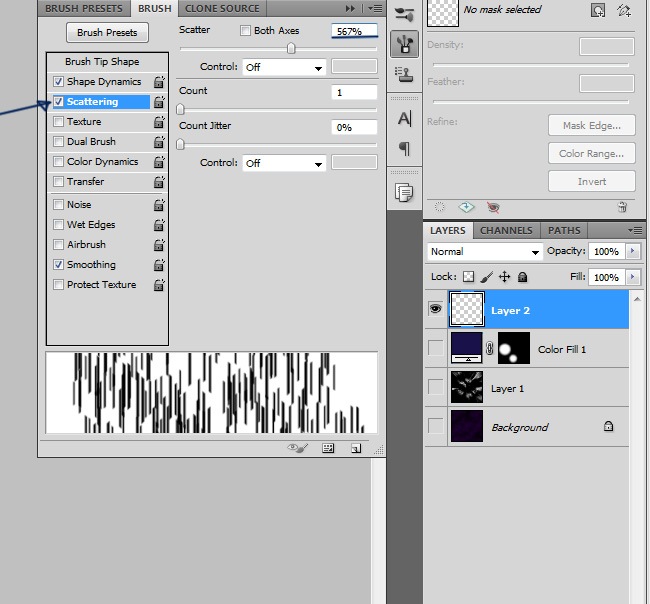Screen dimensions: 650x604
Task: Open the Clone Source stamp dock icon
Action: click(x=404, y=73)
